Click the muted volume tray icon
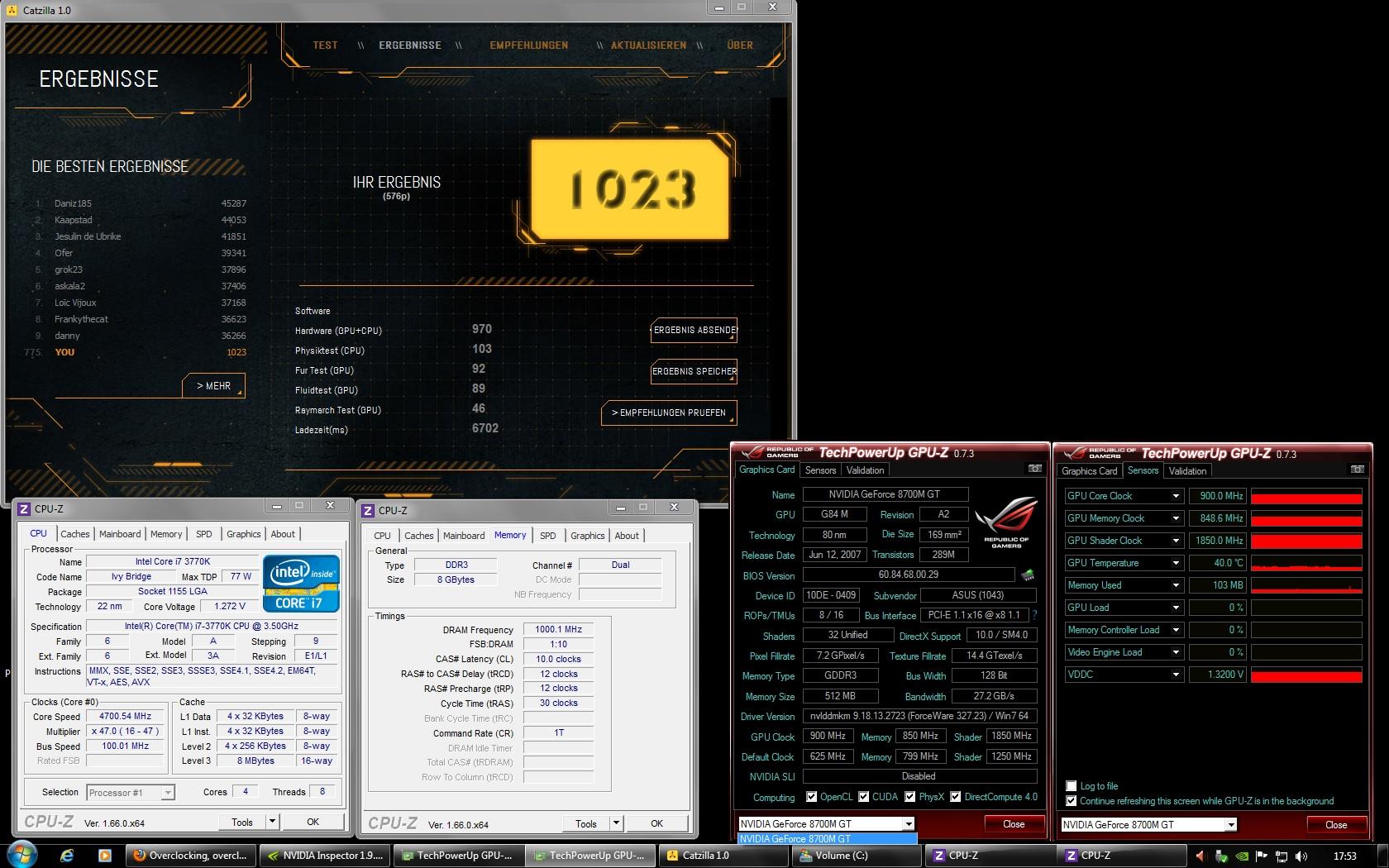 pos(1200,856)
